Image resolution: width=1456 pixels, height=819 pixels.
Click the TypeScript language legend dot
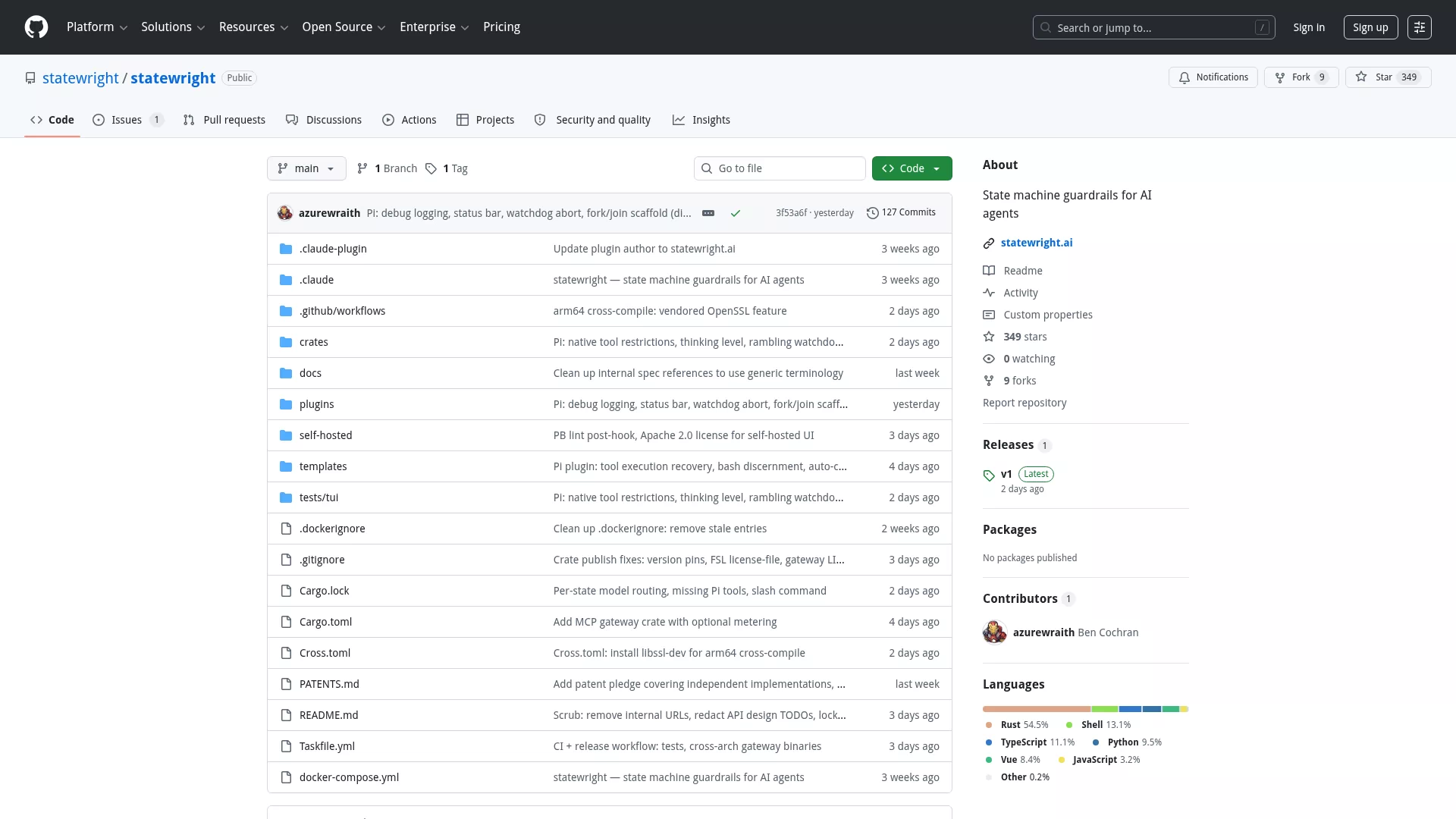pos(989,742)
